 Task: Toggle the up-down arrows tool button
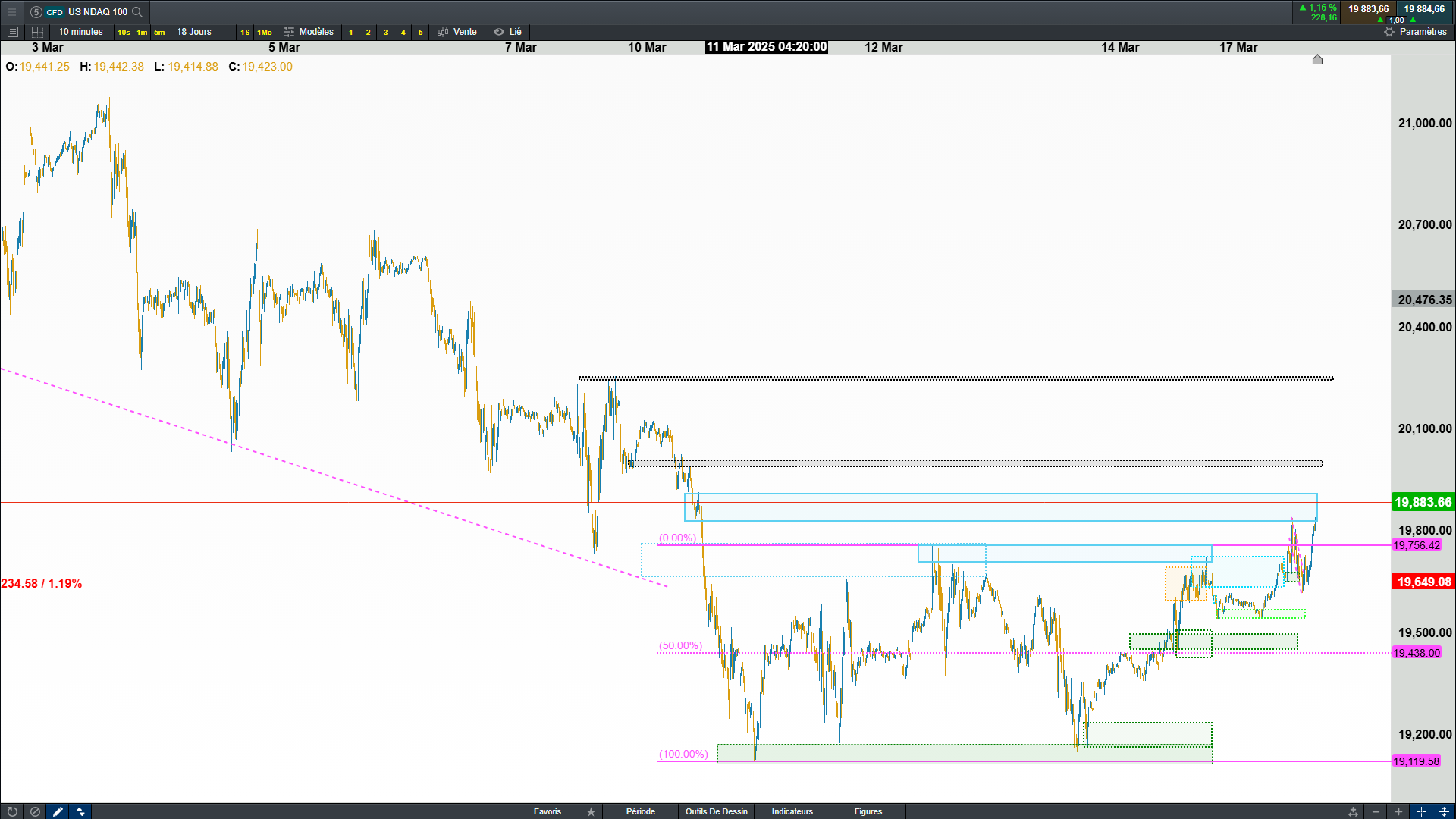coord(80,811)
